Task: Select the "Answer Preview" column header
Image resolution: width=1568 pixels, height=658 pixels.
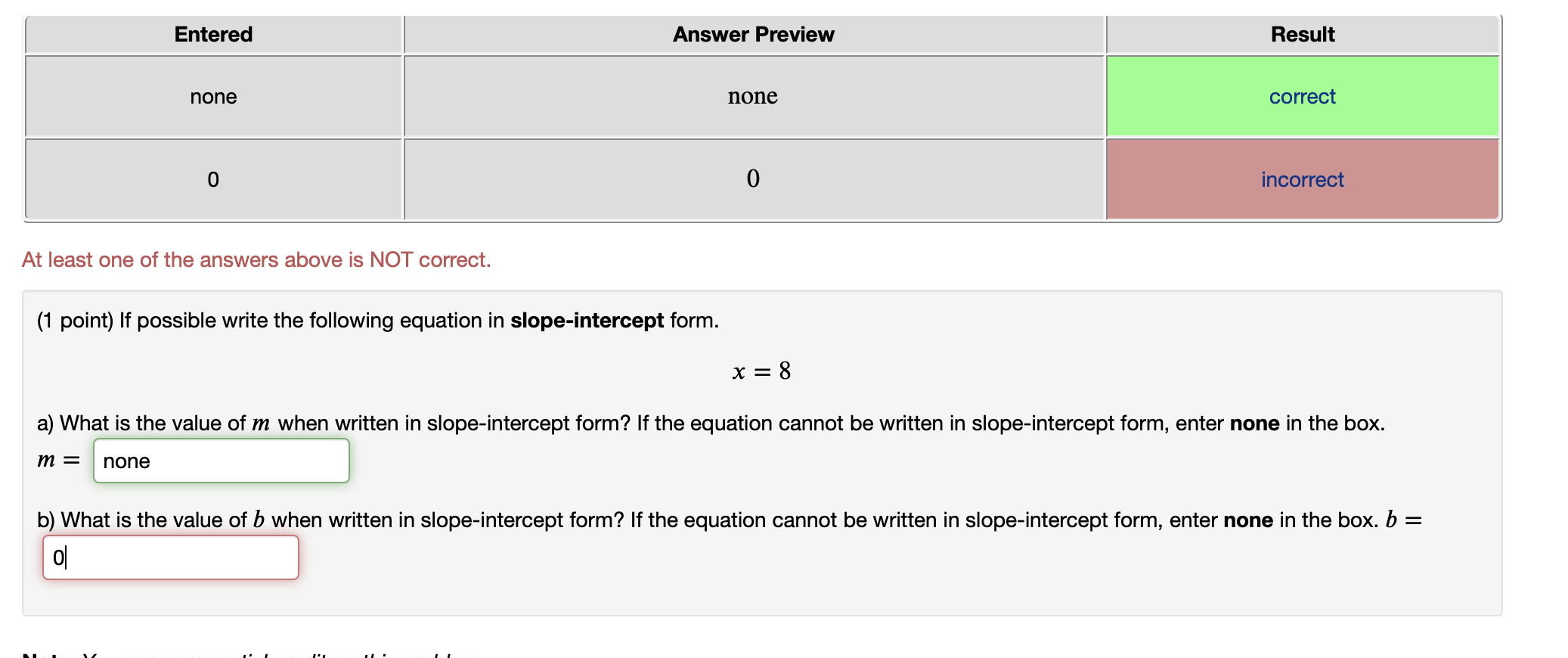Action: pos(753,34)
